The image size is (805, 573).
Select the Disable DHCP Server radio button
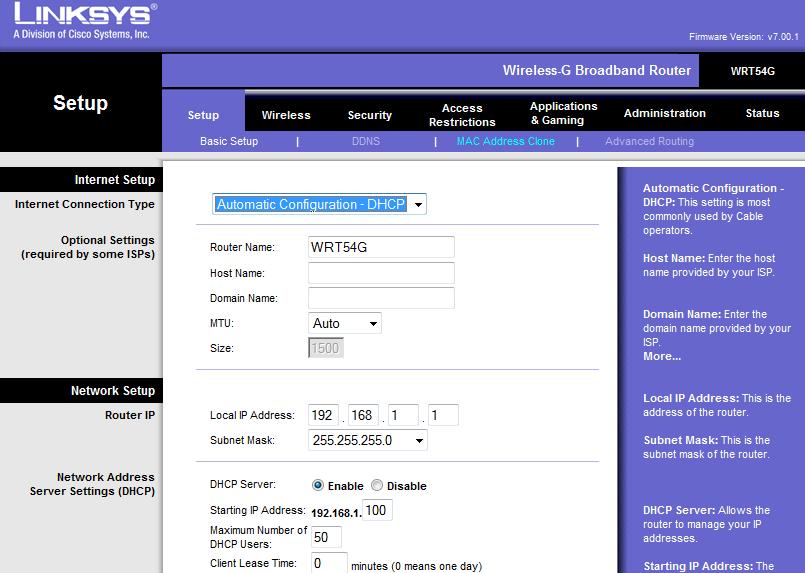377,485
